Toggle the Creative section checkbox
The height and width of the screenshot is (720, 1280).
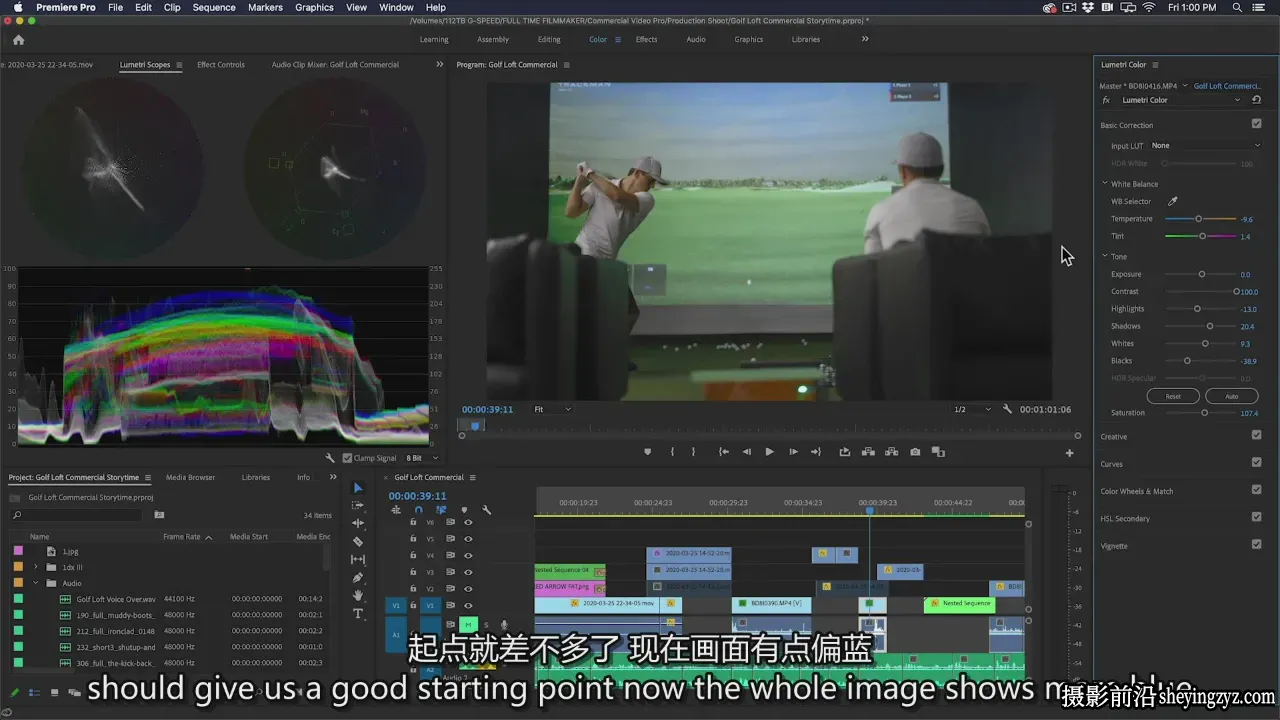point(1256,435)
